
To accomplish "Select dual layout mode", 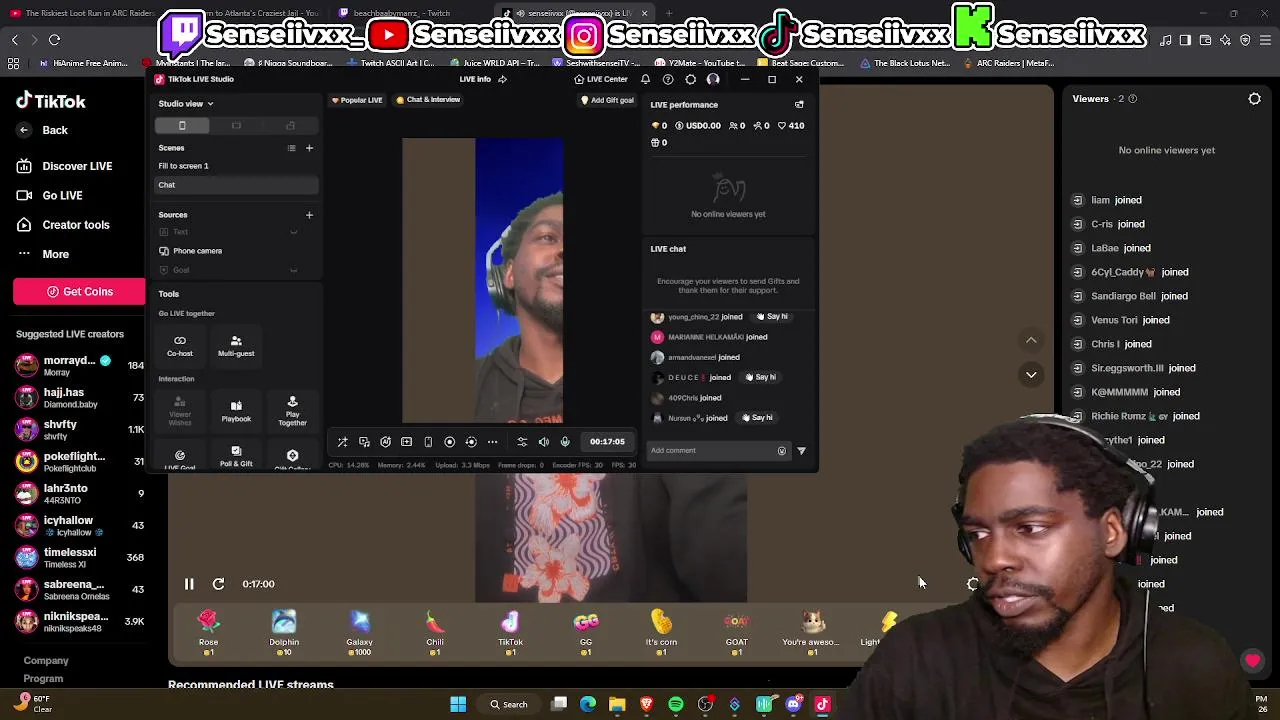I will tap(290, 125).
